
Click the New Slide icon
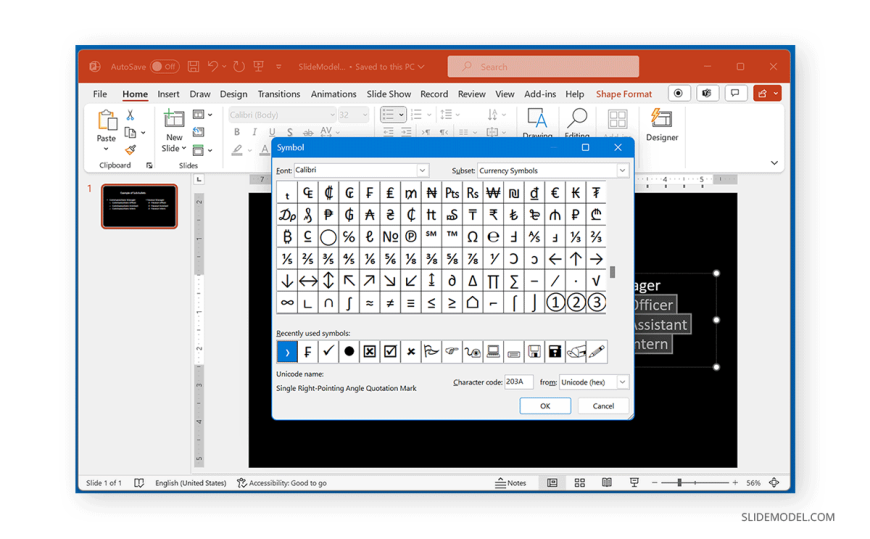pos(174,118)
